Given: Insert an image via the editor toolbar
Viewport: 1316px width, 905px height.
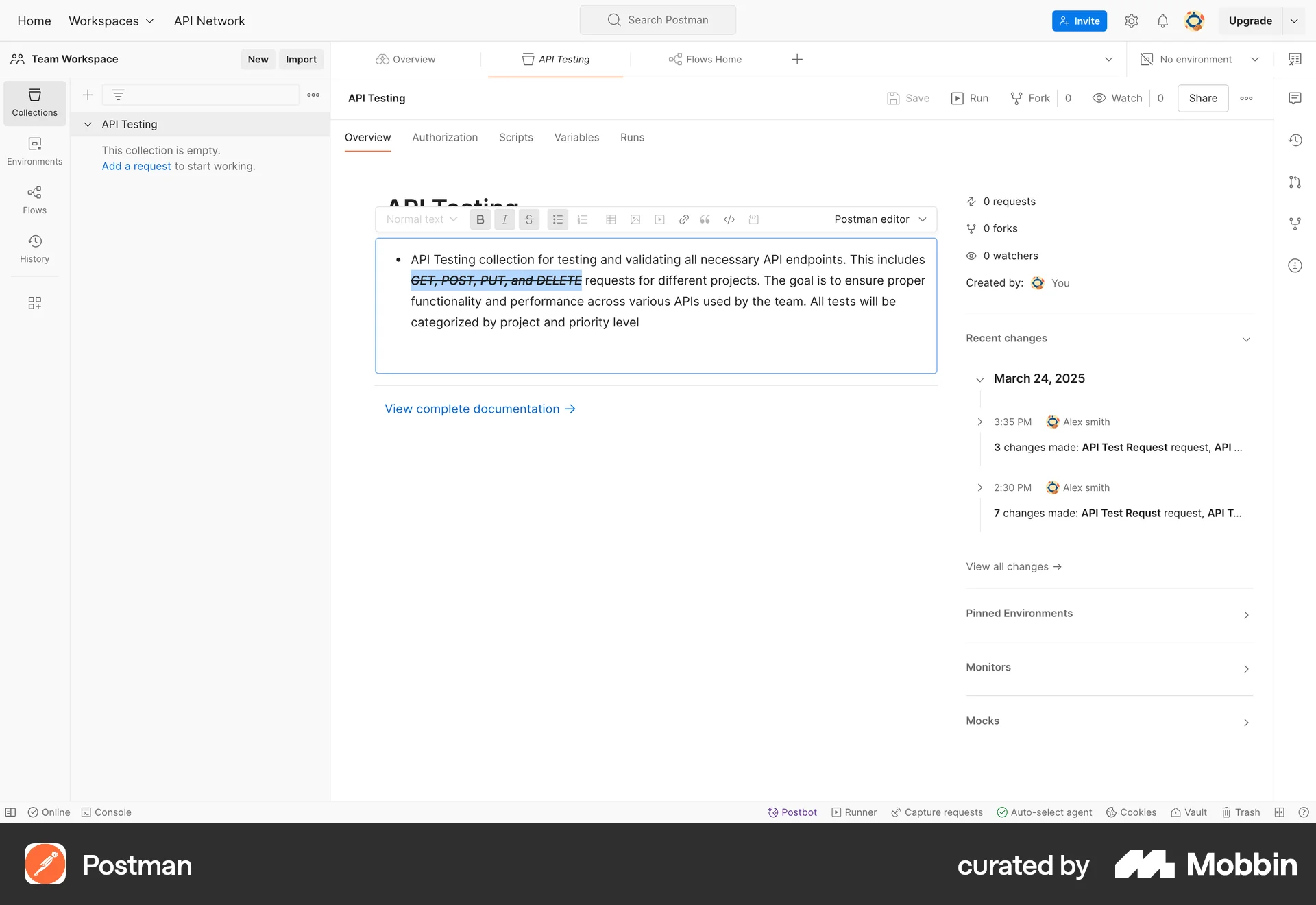Looking at the screenshot, I should click(x=635, y=219).
